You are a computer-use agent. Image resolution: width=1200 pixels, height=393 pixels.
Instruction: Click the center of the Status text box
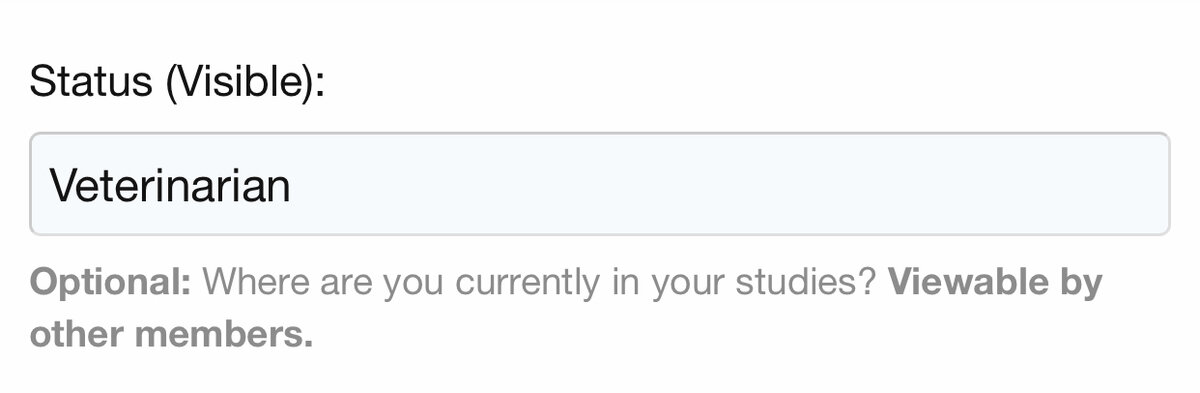pyautogui.click(x=599, y=184)
